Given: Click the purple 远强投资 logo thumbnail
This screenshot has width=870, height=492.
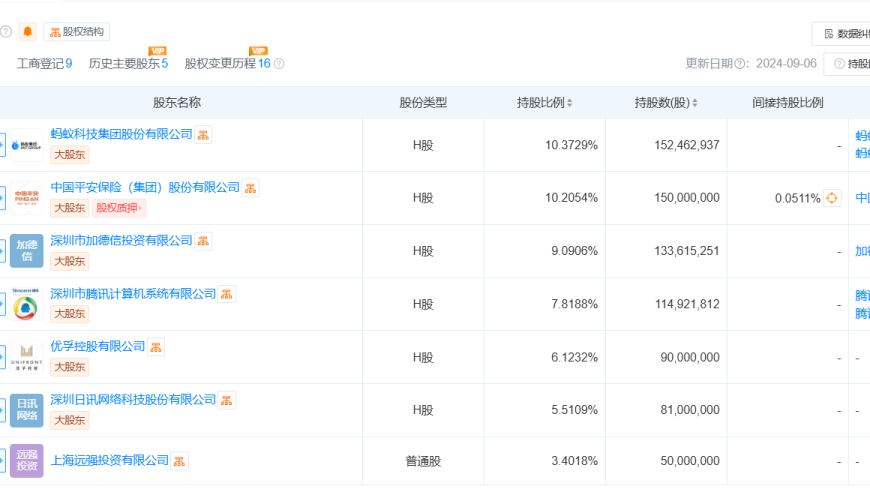Looking at the screenshot, I should pos(27,461).
